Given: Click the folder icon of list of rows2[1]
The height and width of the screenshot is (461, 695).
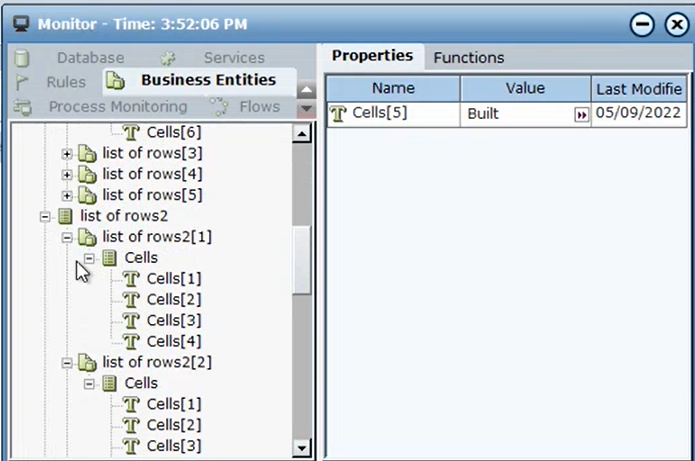Looking at the screenshot, I should 87,236.
